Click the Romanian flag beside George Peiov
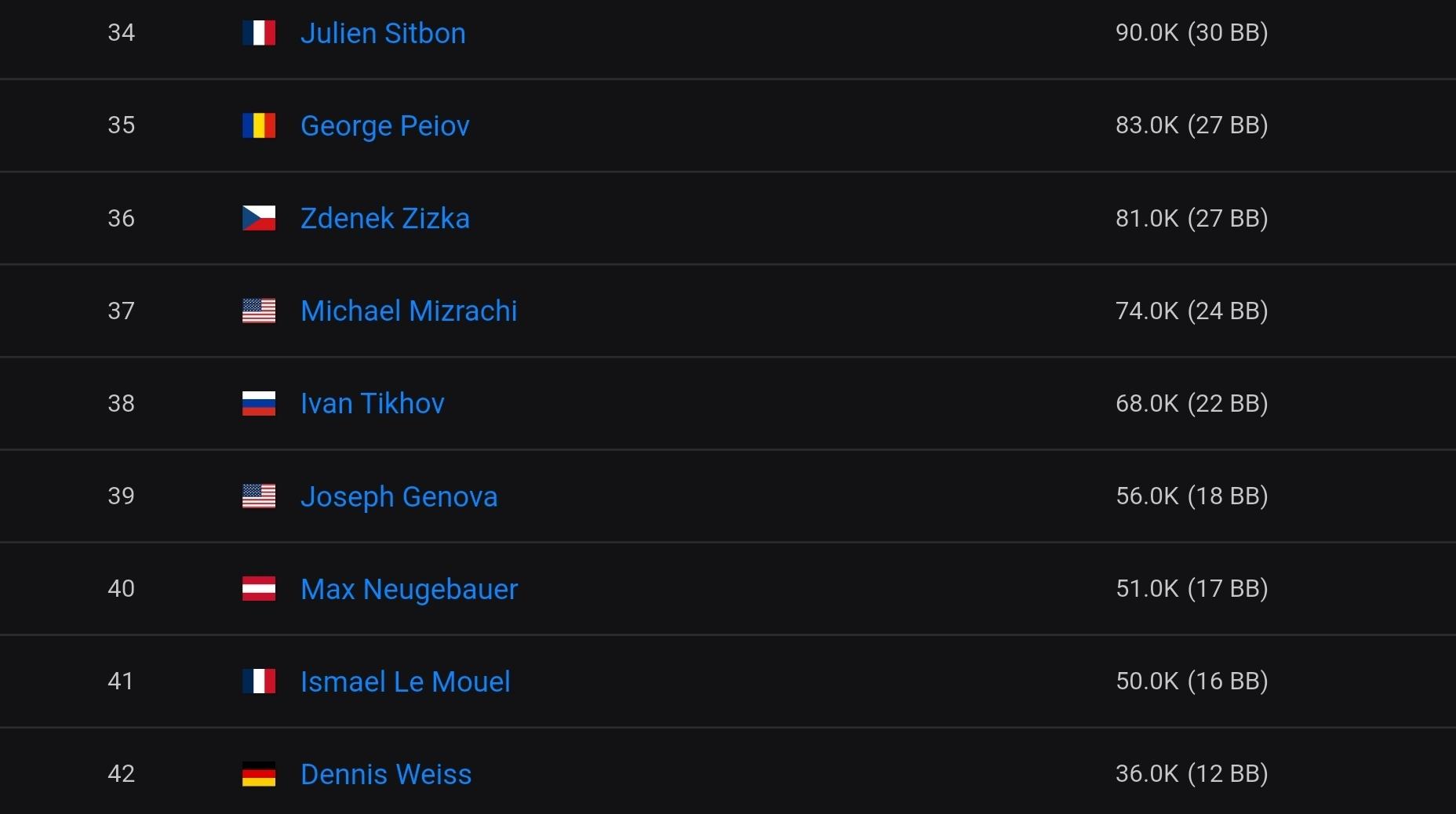The image size is (1456, 814). click(x=259, y=125)
